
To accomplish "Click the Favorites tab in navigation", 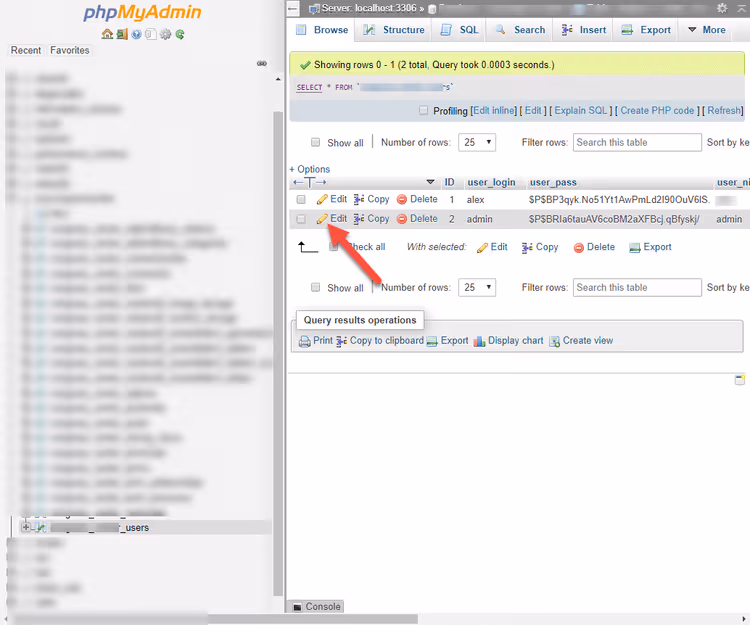I will (70, 50).
